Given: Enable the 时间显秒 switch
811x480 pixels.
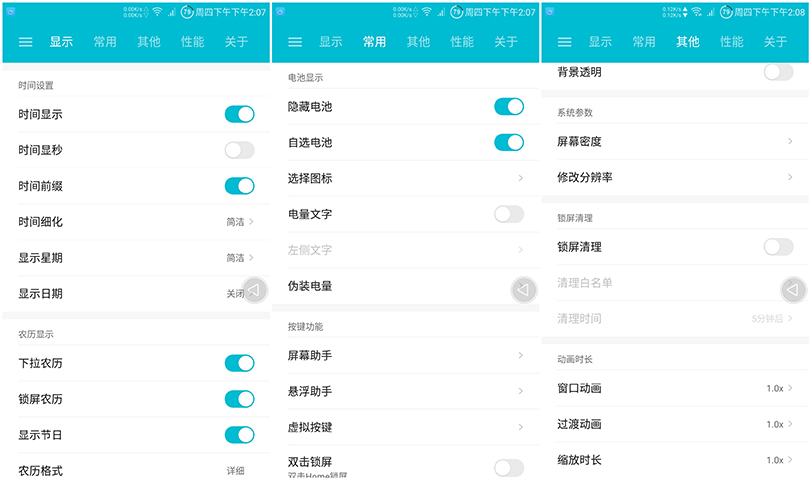Looking at the screenshot, I should 239,150.
